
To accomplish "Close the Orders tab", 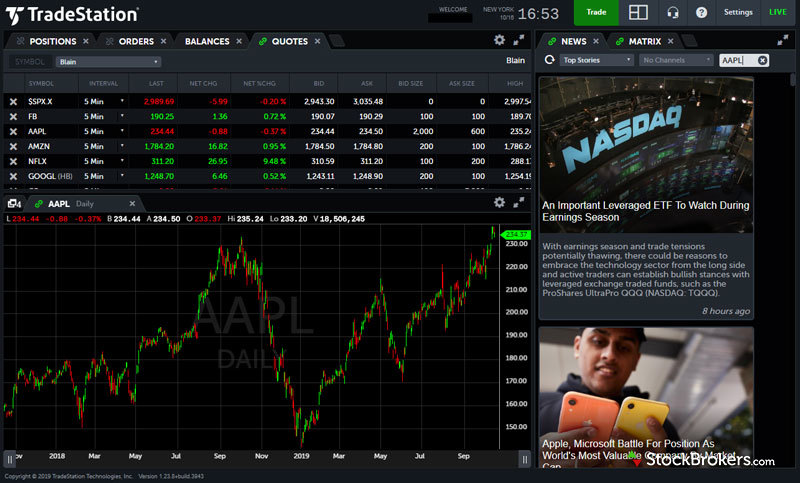I will click(x=163, y=41).
